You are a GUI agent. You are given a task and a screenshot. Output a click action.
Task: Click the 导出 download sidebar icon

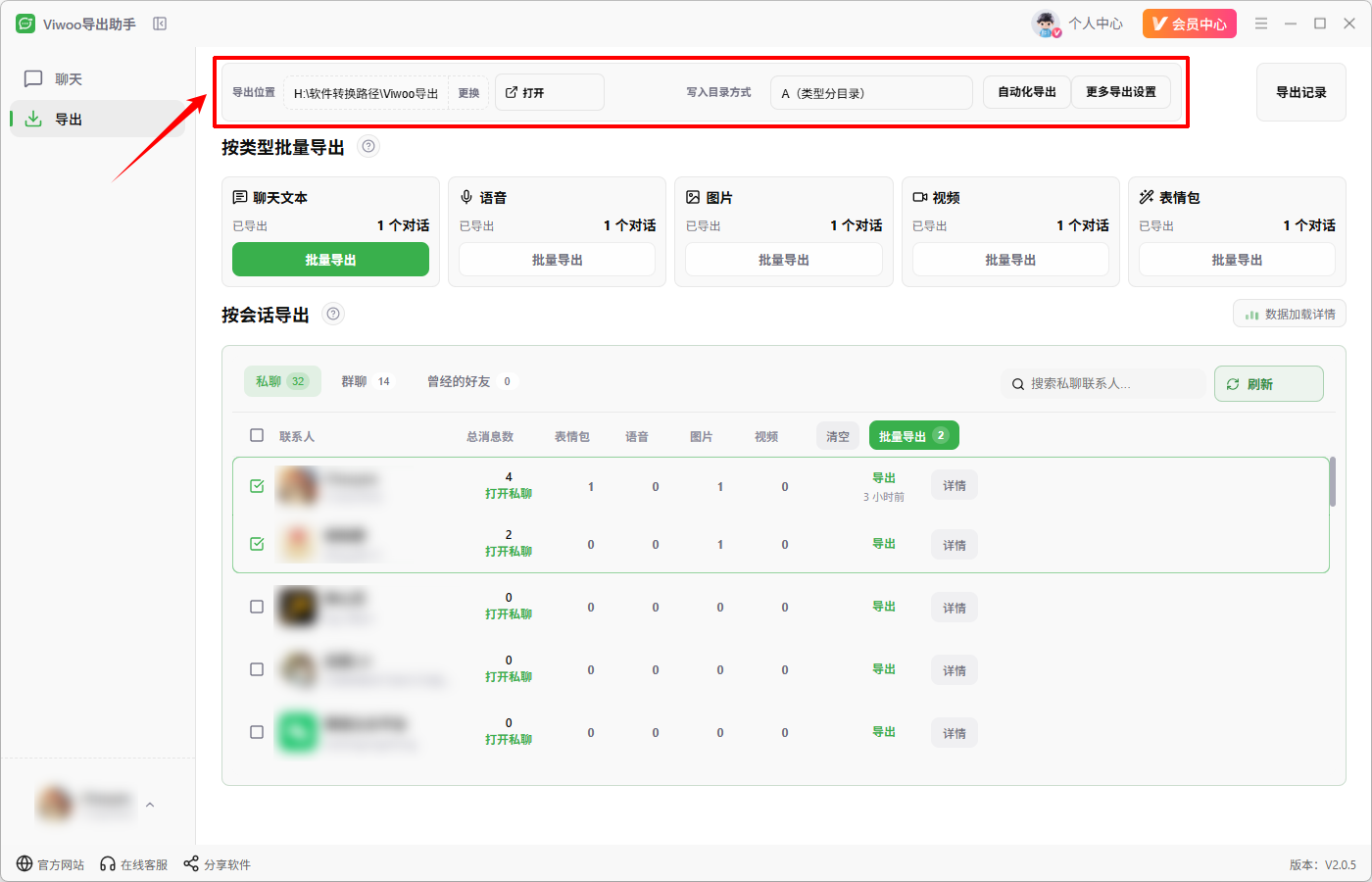33,119
